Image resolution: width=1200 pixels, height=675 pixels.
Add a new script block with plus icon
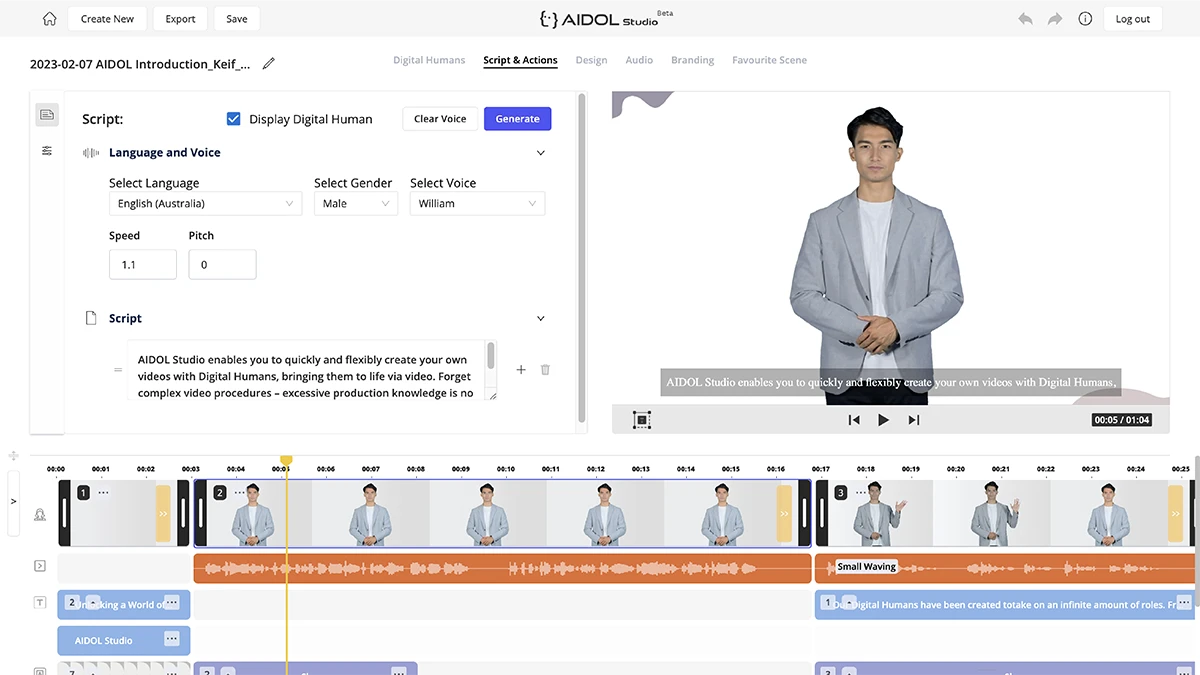[x=521, y=370]
